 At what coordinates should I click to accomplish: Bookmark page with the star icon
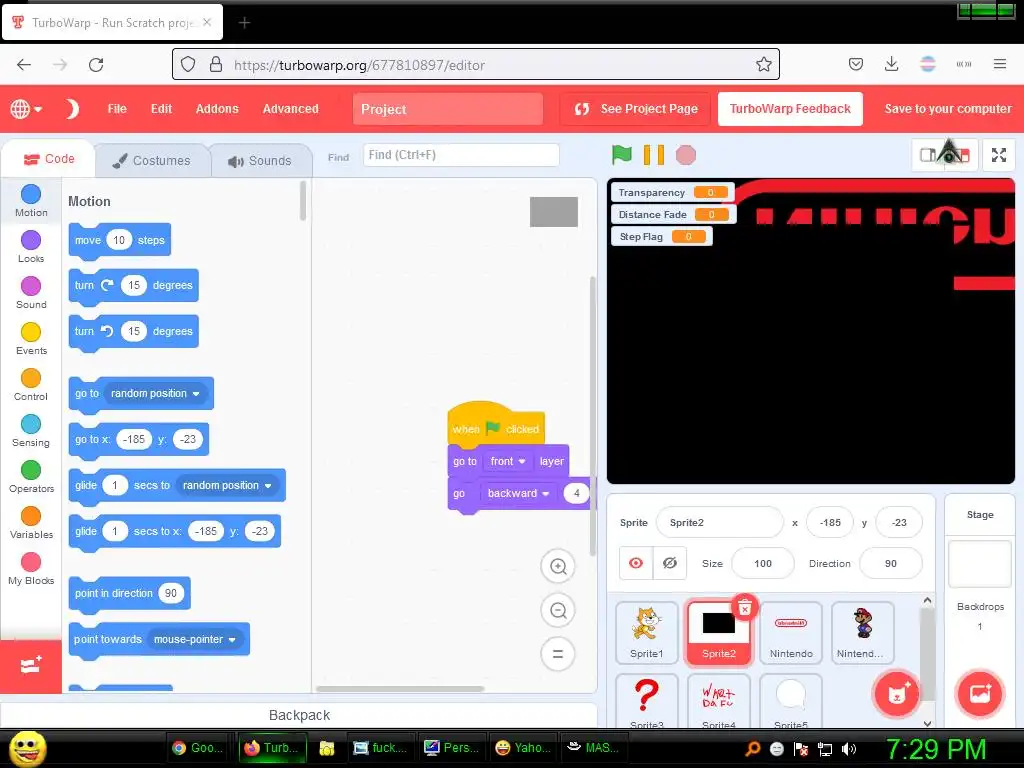(763, 64)
